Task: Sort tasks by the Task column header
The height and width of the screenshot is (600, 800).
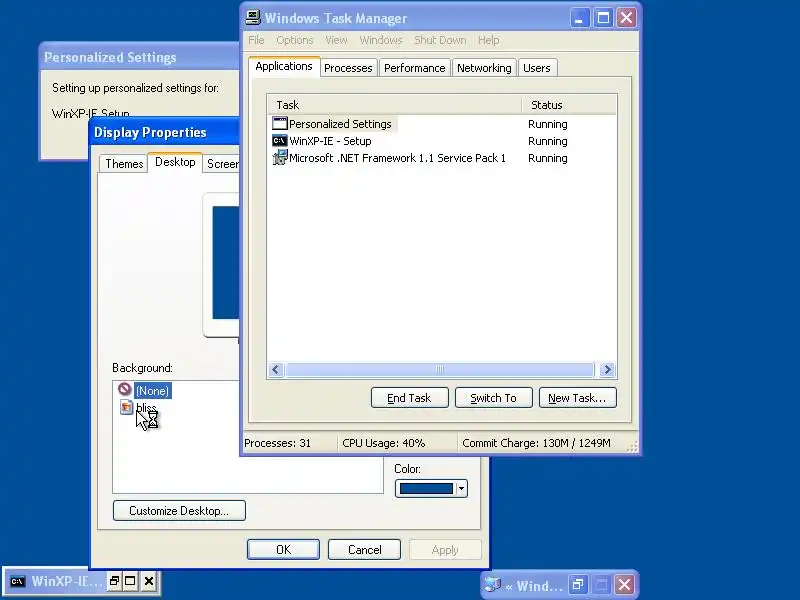Action: coord(394,105)
